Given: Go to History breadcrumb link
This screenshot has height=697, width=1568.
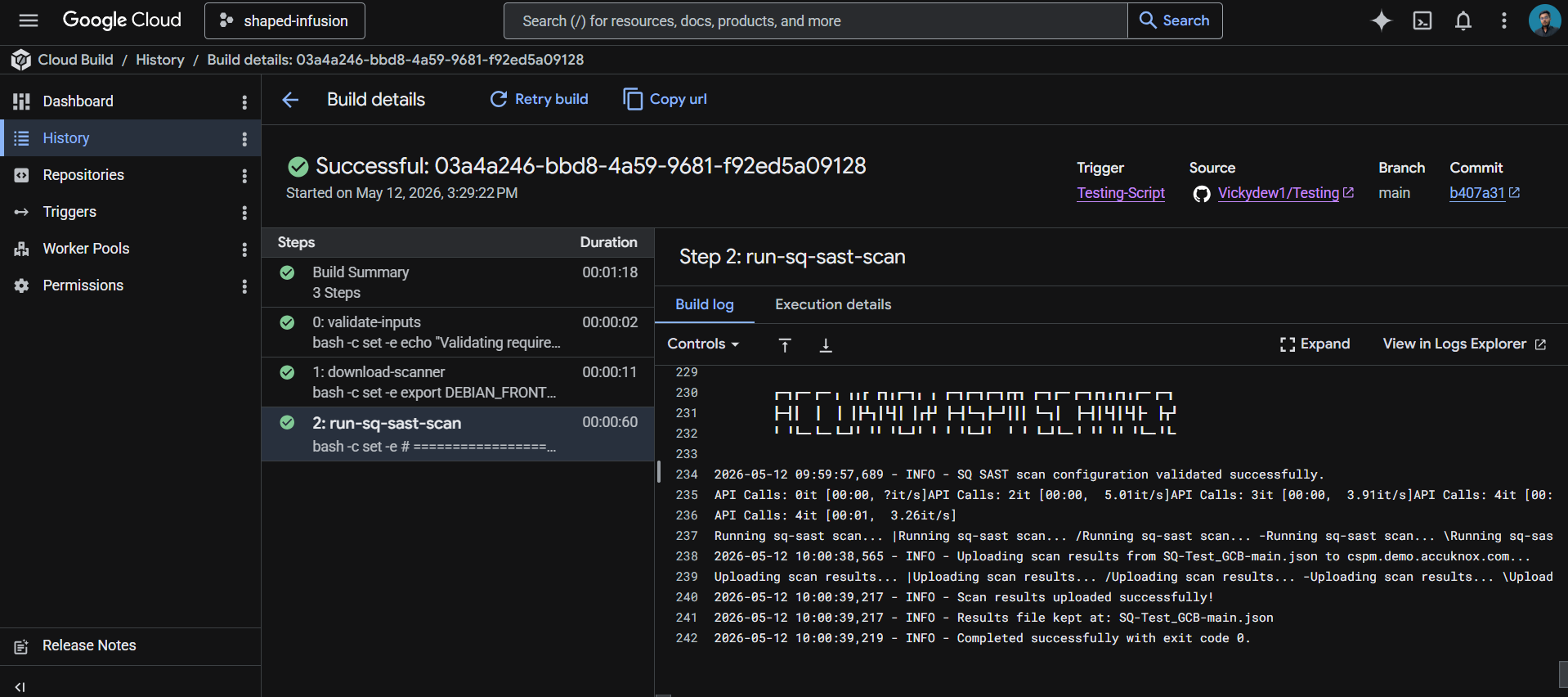Looking at the screenshot, I should (160, 60).
